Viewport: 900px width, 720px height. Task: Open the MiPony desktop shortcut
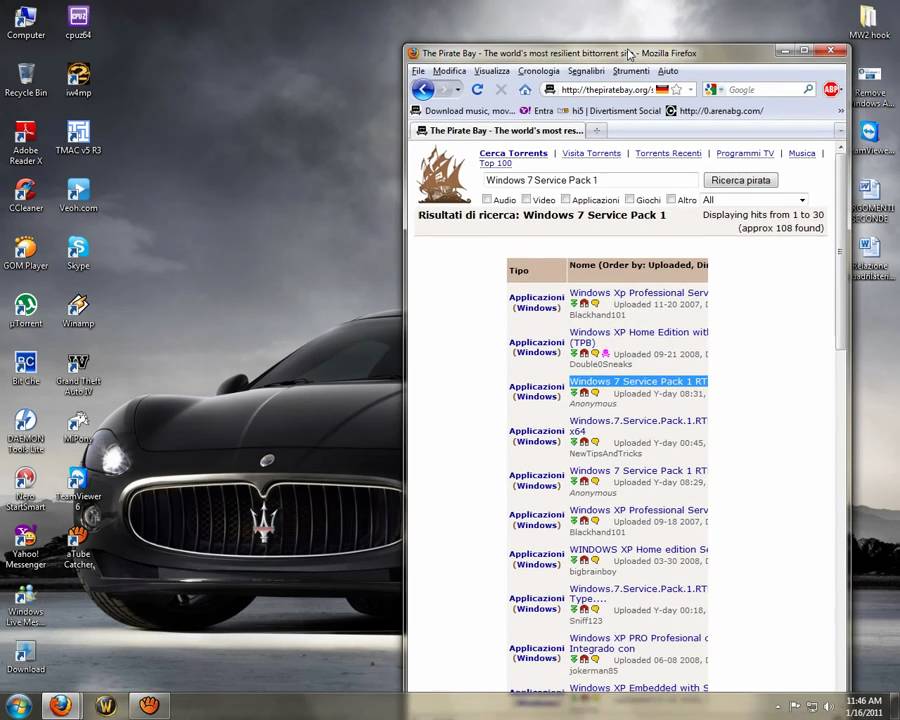click(x=78, y=427)
